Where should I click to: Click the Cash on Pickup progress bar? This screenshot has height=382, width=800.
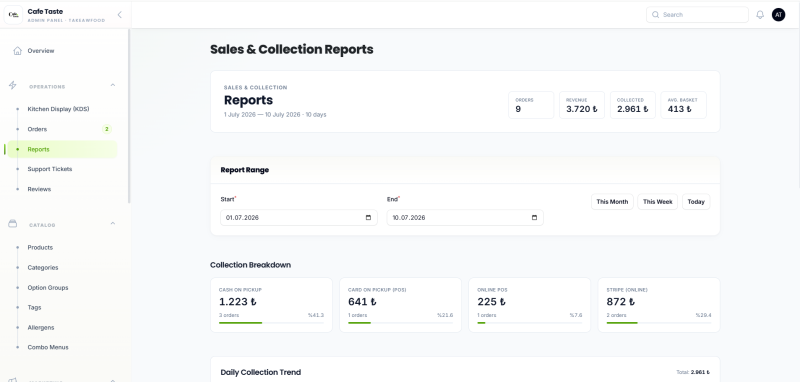[271, 322]
